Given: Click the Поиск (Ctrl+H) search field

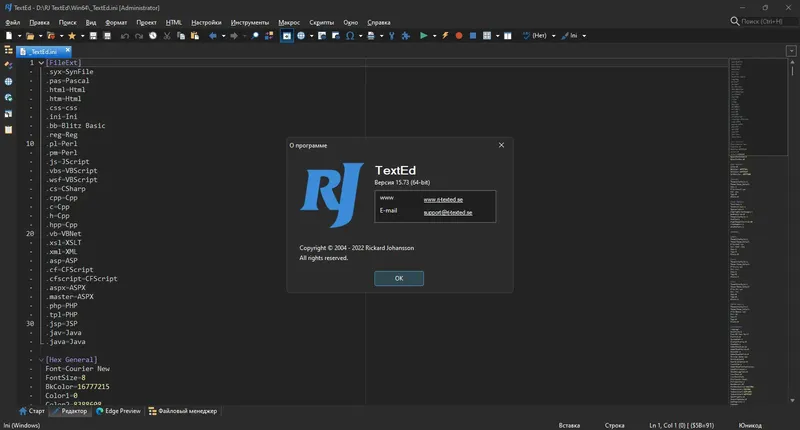Looking at the screenshot, I should pyautogui.click(x=768, y=21).
